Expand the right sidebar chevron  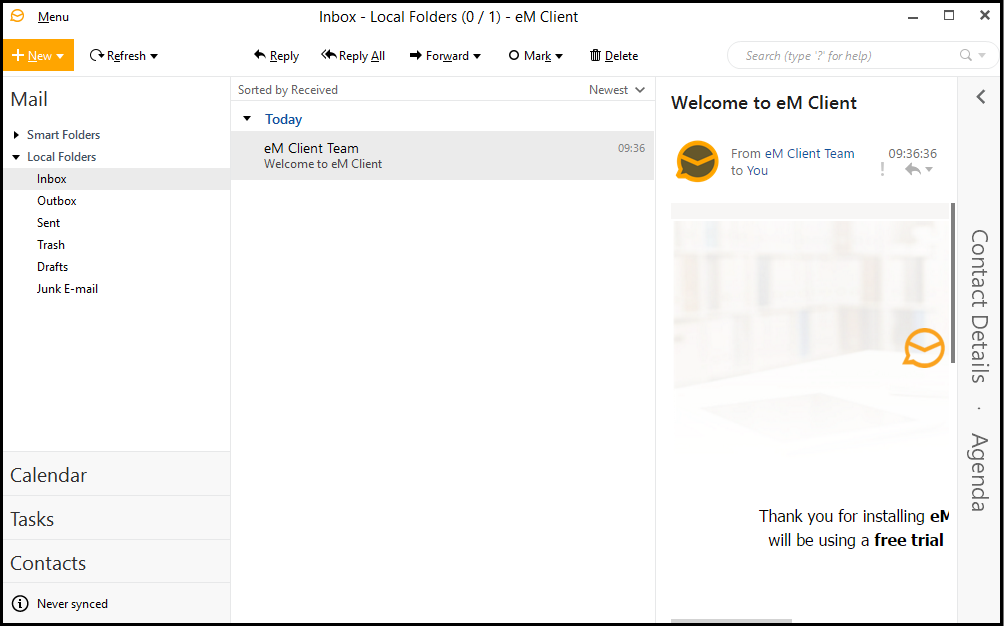[x=981, y=97]
